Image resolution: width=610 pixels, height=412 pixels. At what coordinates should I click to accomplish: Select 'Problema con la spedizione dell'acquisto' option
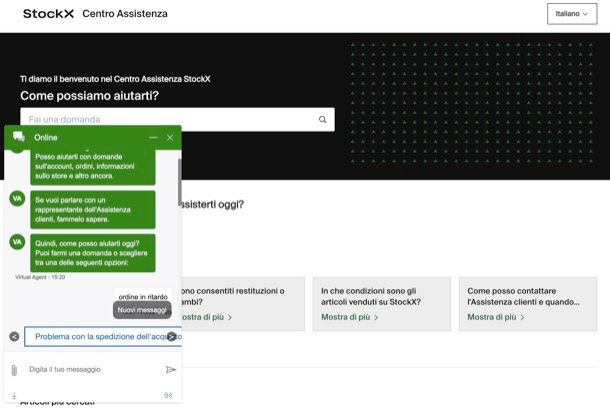click(103, 337)
